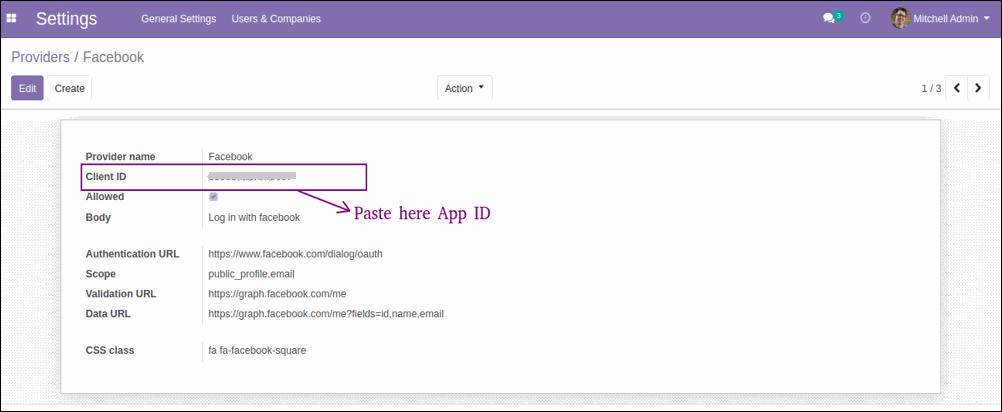Go to next record arrow
This screenshot has width=1002, height=412.
[978, 88]
